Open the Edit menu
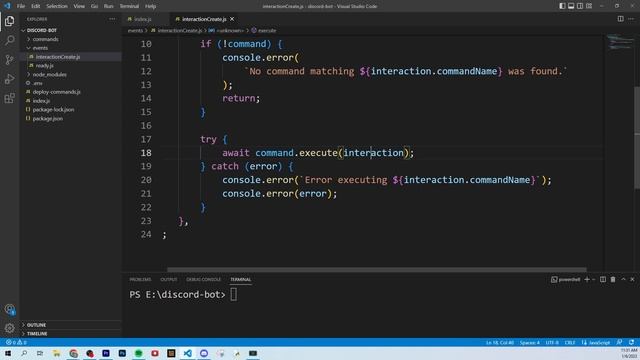 coord(36,6)
